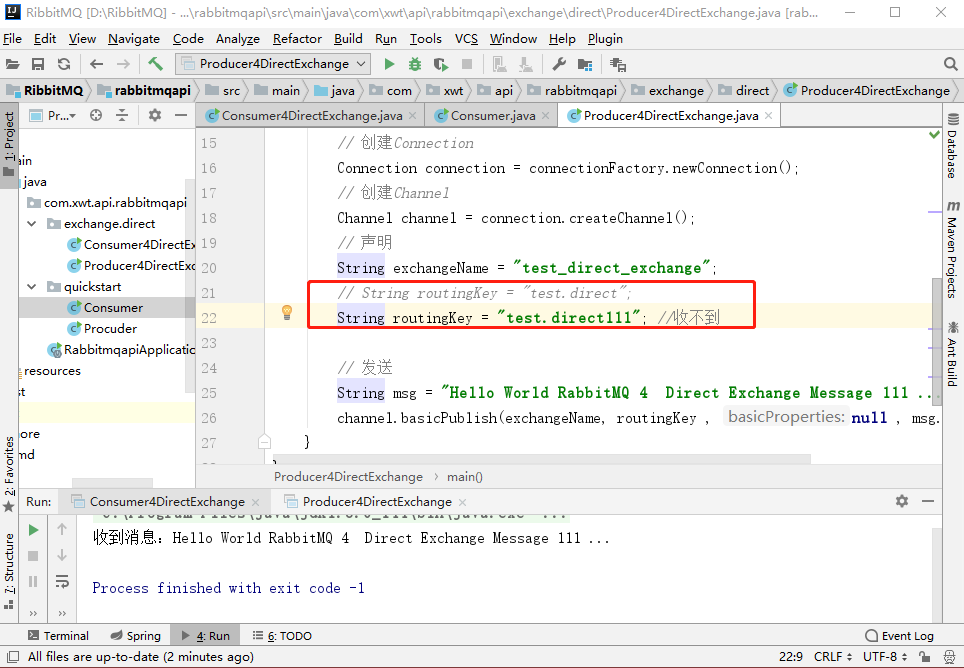Open the run configuration dropdown Producer4DirectExchange

[x=273, y=64]
